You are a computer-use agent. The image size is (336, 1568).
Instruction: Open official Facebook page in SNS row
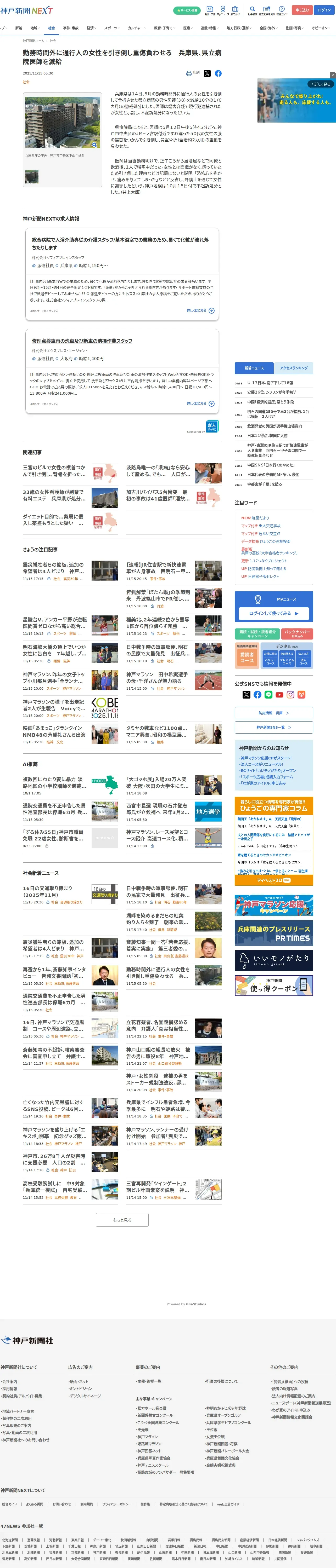(257, 695)
